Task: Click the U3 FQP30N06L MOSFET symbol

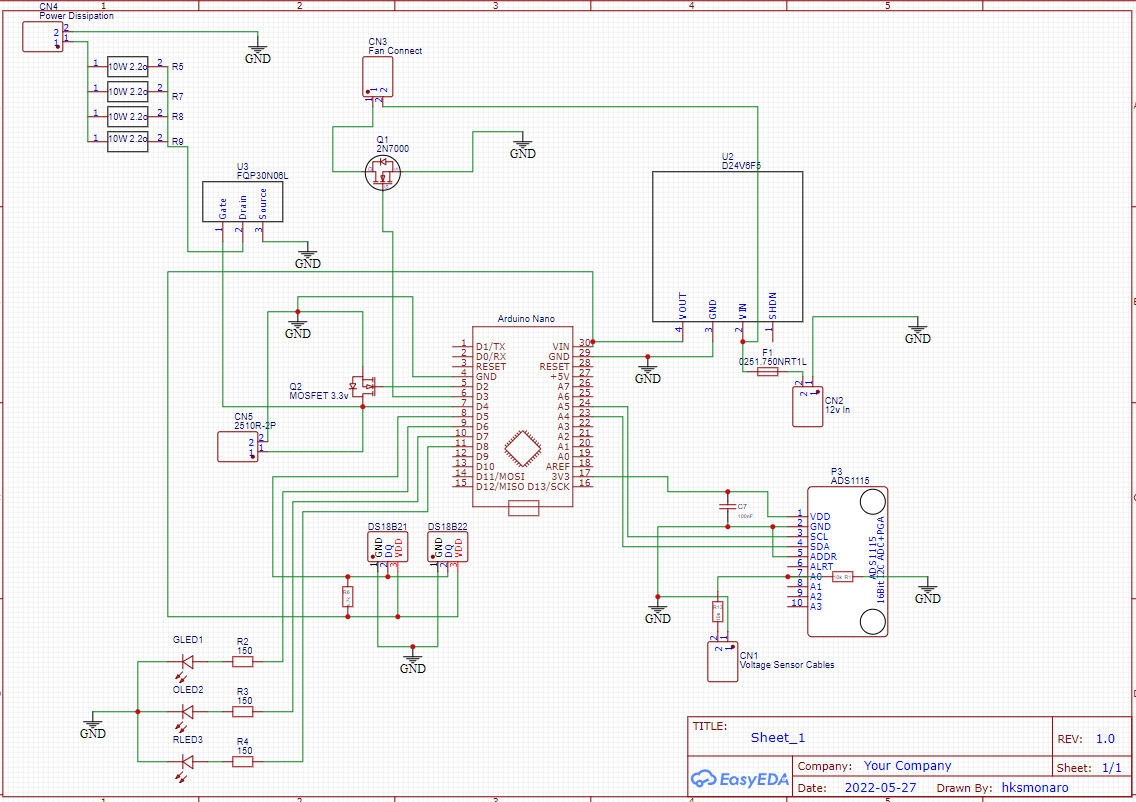Action: point(243,201)
